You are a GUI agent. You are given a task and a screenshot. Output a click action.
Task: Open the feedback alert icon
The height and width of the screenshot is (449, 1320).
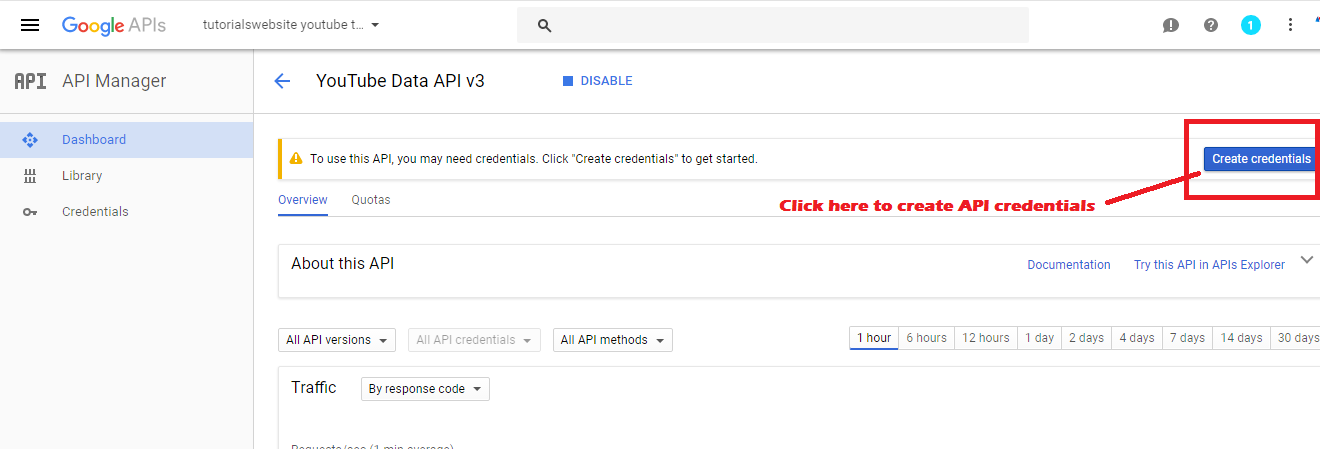pyautogui.click(x=1171, y=25)
